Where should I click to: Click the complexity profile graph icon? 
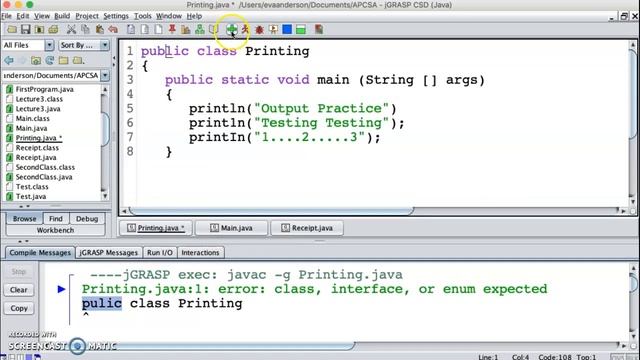(186, 29)
